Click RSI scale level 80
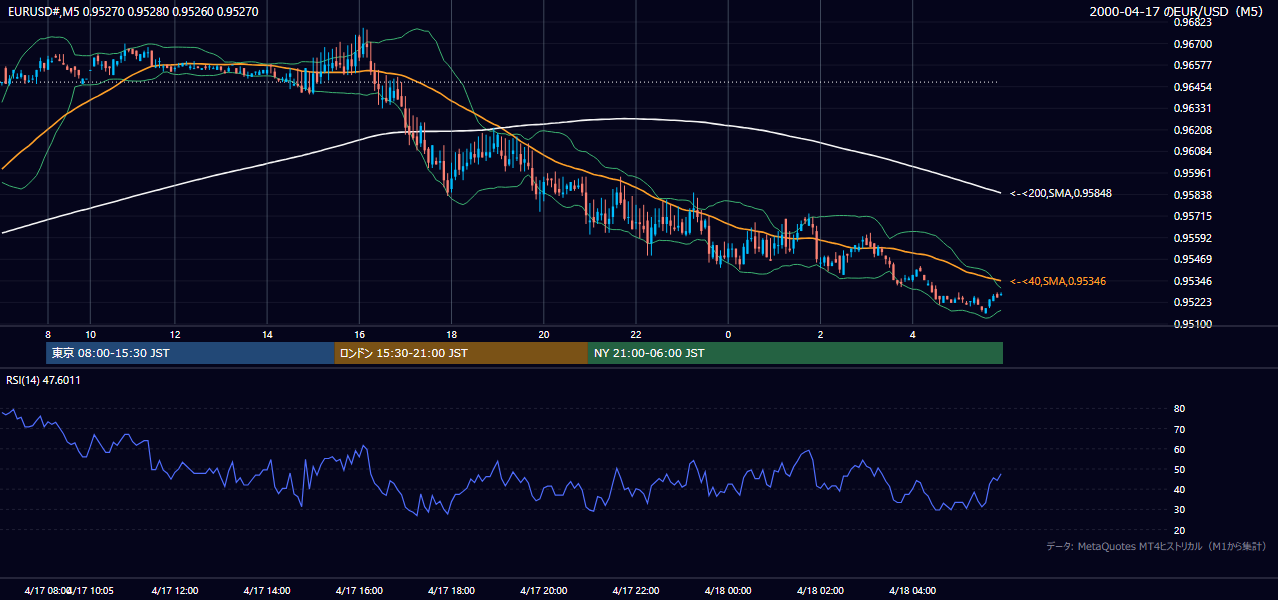The height and width of the screenshot is (600, 1278). (x=1179, y=409)
